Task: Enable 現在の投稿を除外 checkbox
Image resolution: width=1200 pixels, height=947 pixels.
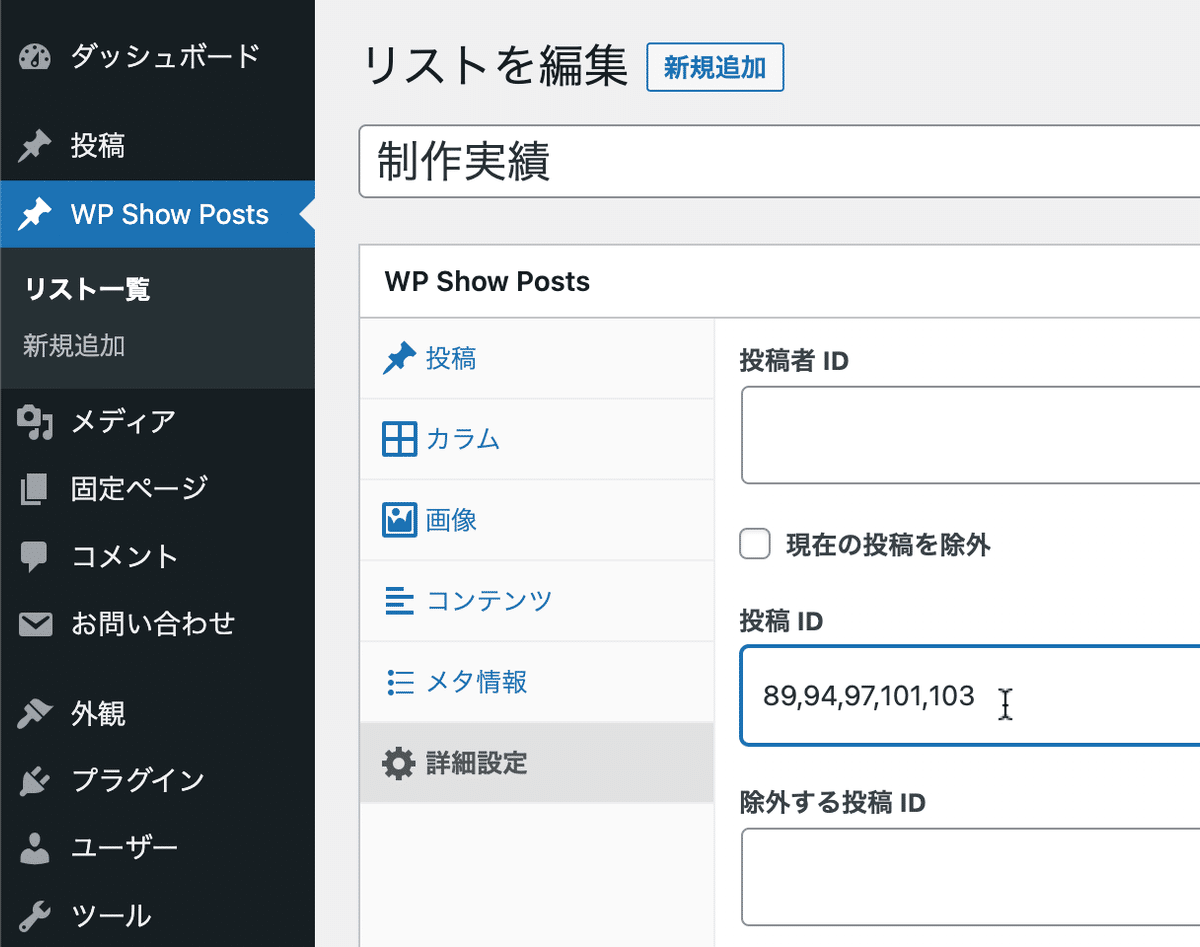Action: tap(755, 545)
